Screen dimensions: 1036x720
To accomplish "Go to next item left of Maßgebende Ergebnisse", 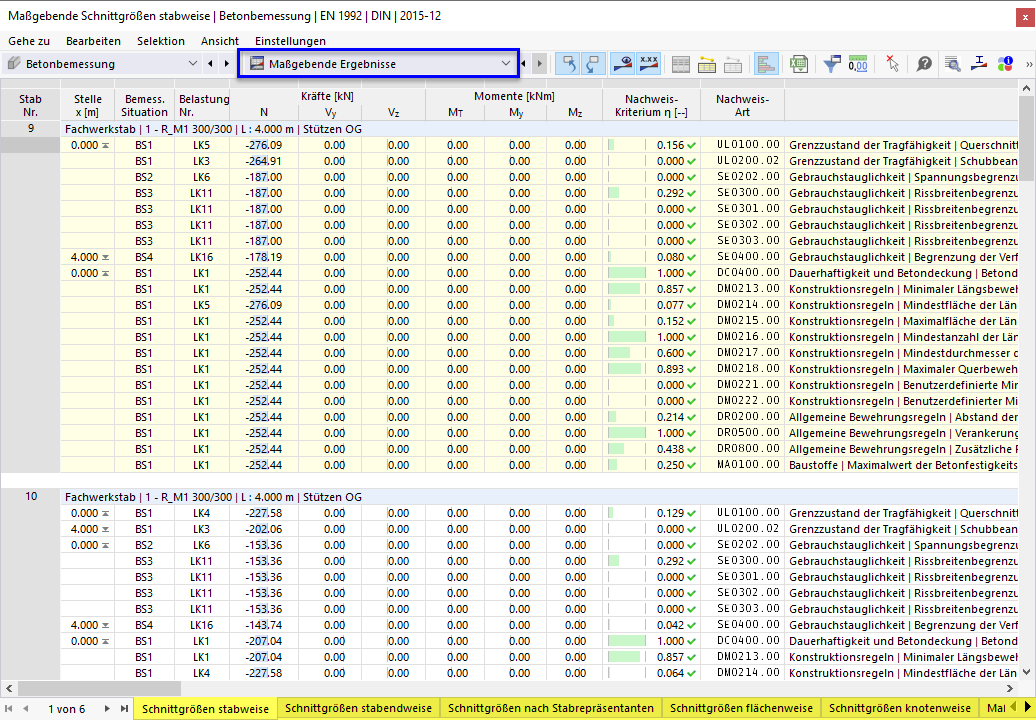I will click(x=227, y=64).
